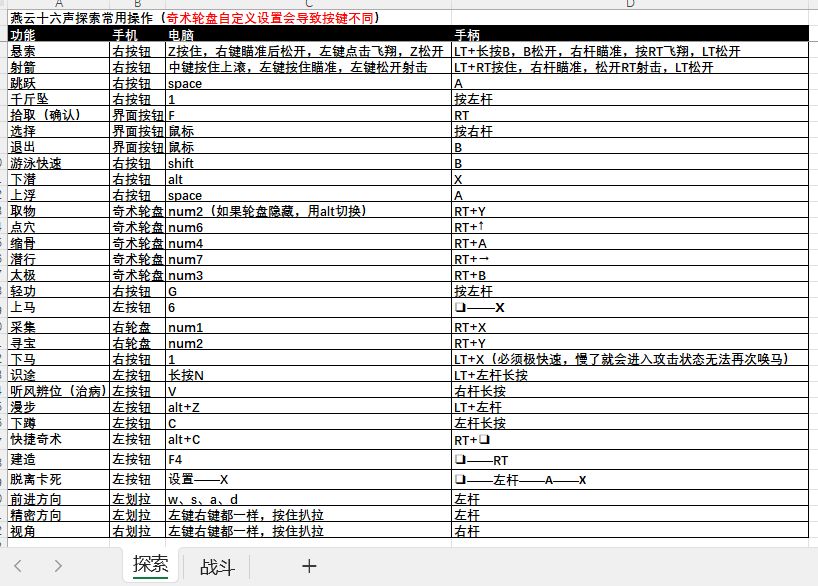818x586 pixels.
Task: Click cell 中键按住上滚，左键按住瞄准
Action: click(x=308, y=67)
